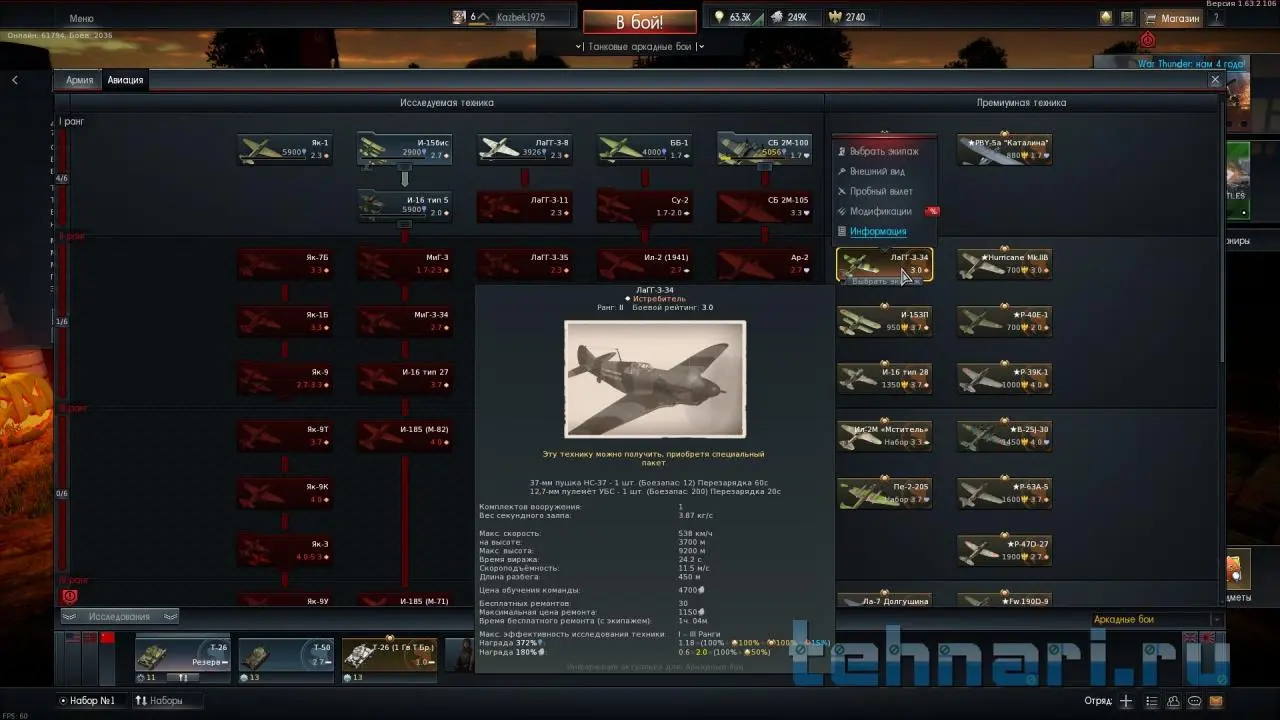Select the locked И-185 (М-82) card
Viewport: 1280px width, 720px height.
[x=405, y=436]
